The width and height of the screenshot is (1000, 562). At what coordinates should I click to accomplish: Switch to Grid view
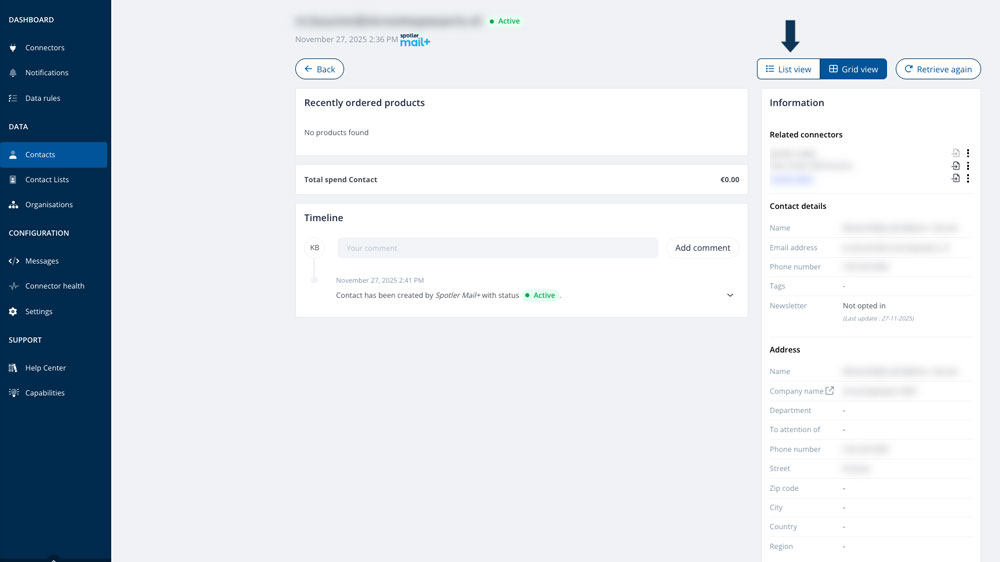[x=853, y=69]
